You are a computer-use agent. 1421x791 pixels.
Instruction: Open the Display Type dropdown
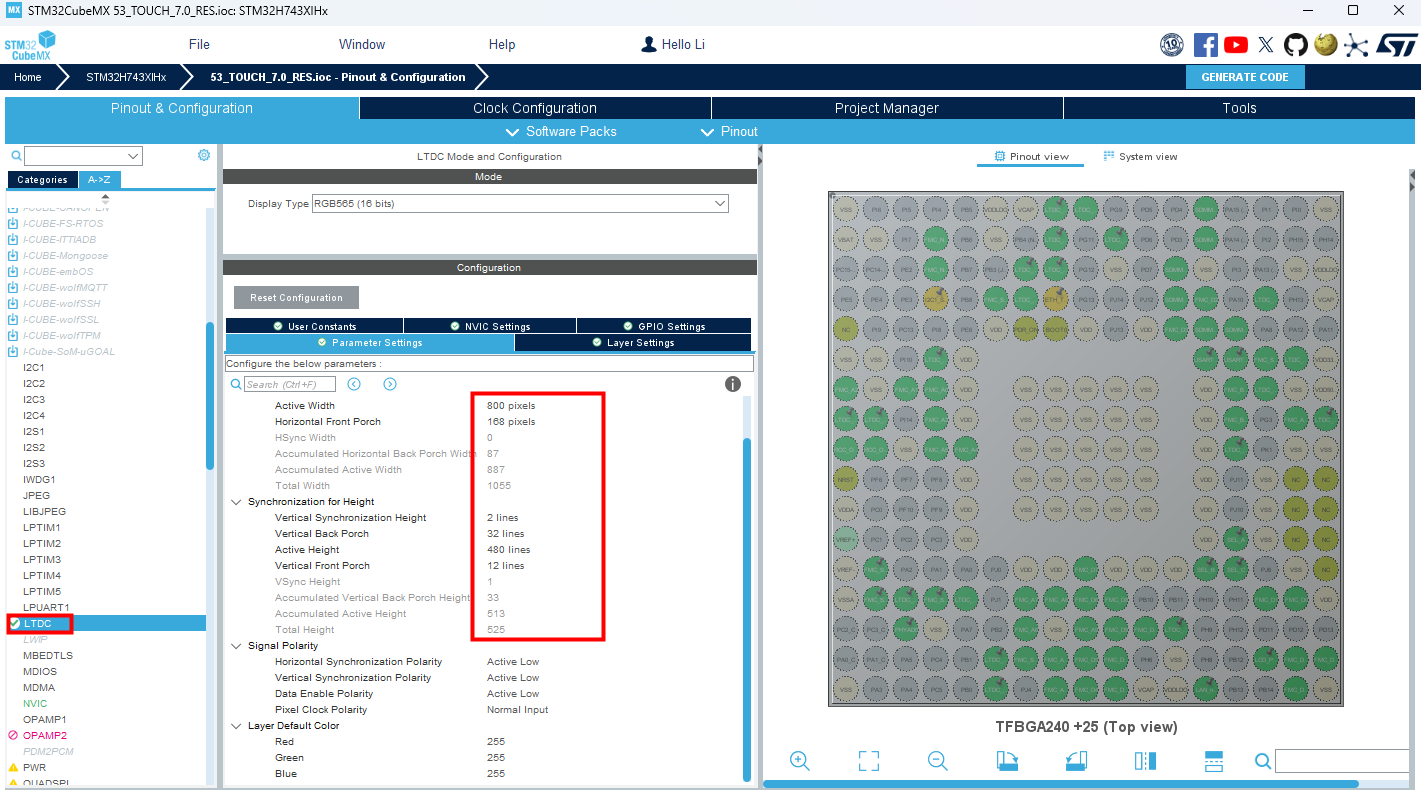[x=520, y=203]
